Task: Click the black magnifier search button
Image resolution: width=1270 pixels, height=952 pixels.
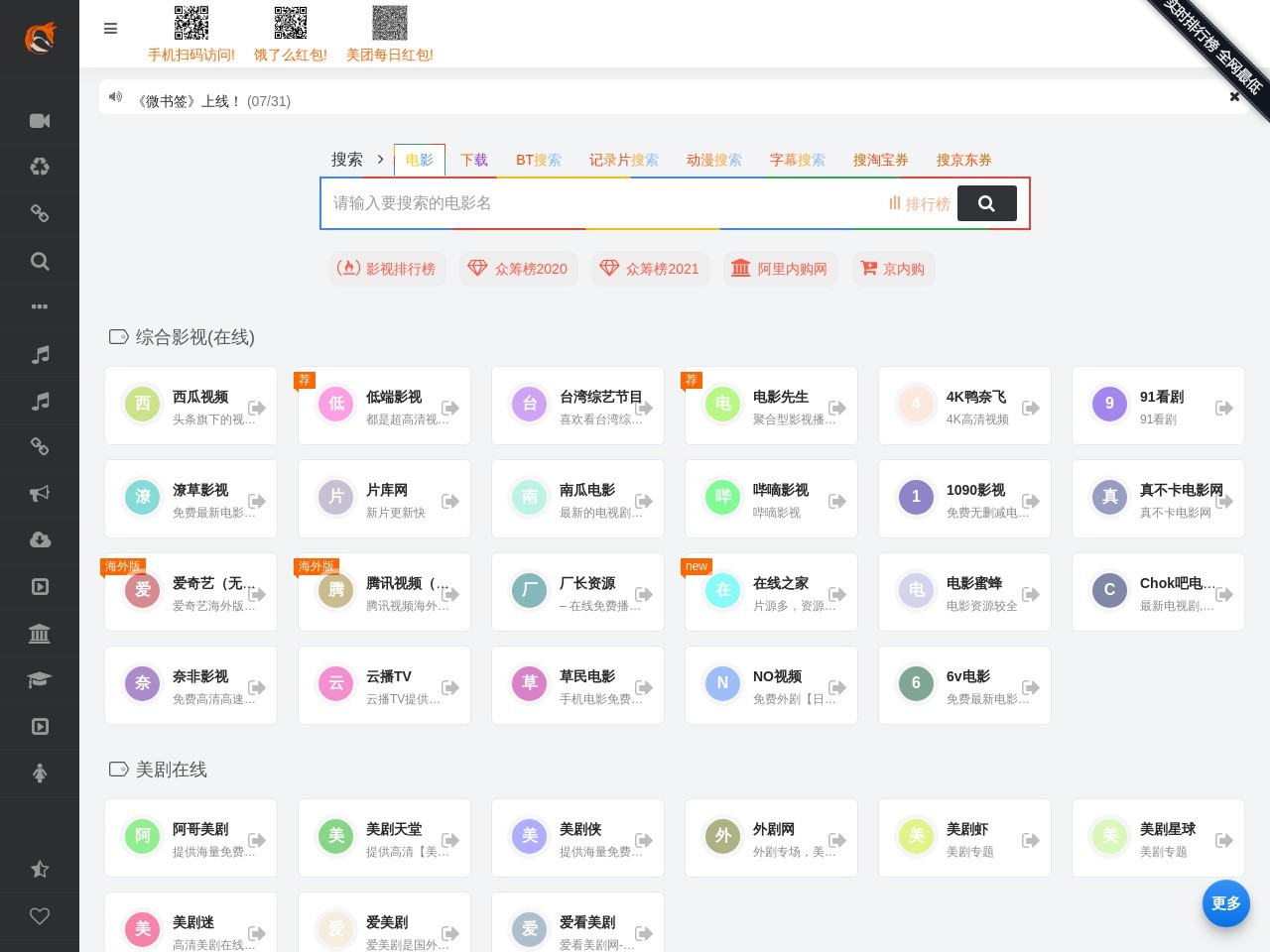Action: point(986,203)
